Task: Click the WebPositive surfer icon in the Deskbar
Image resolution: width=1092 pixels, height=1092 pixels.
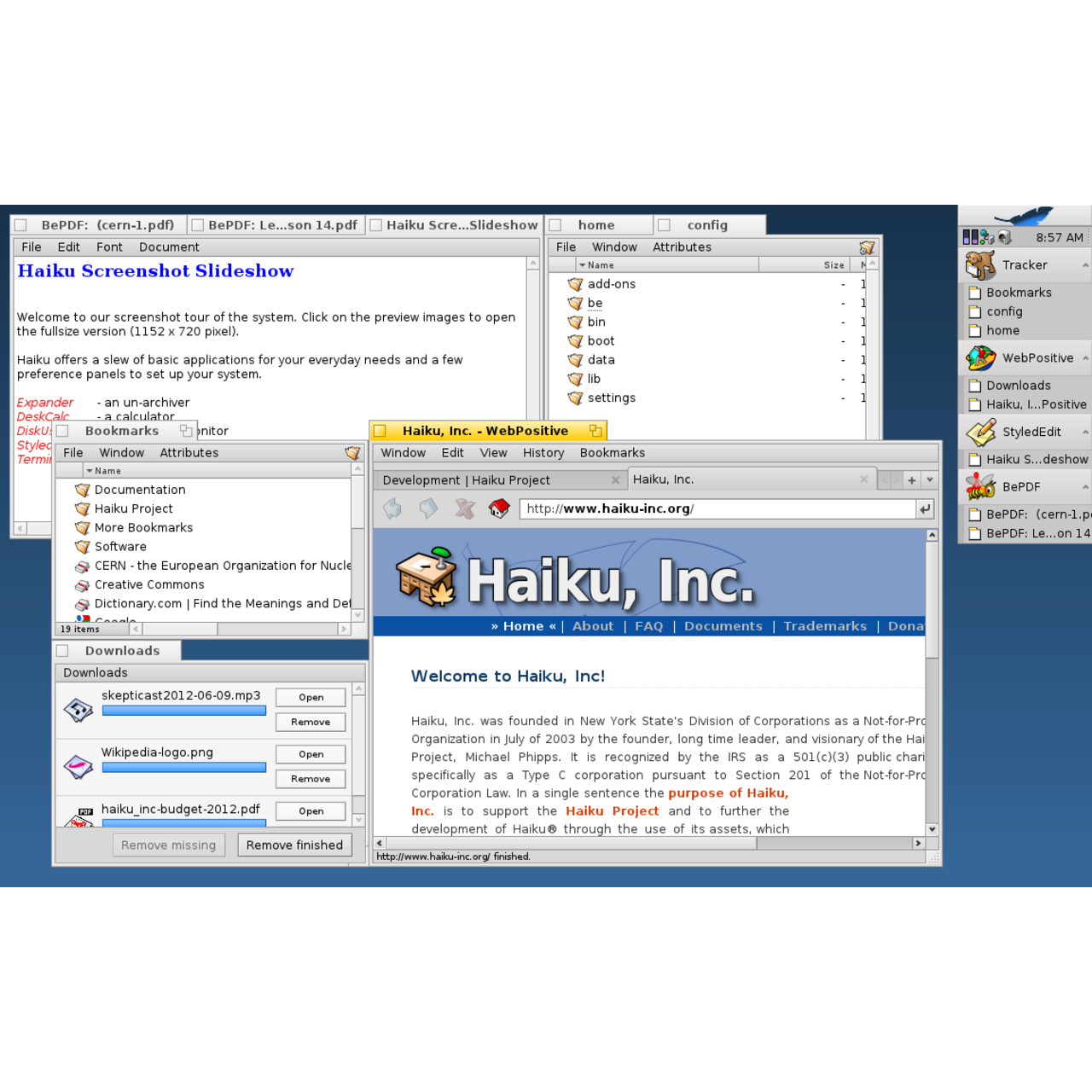Action: 979,358
